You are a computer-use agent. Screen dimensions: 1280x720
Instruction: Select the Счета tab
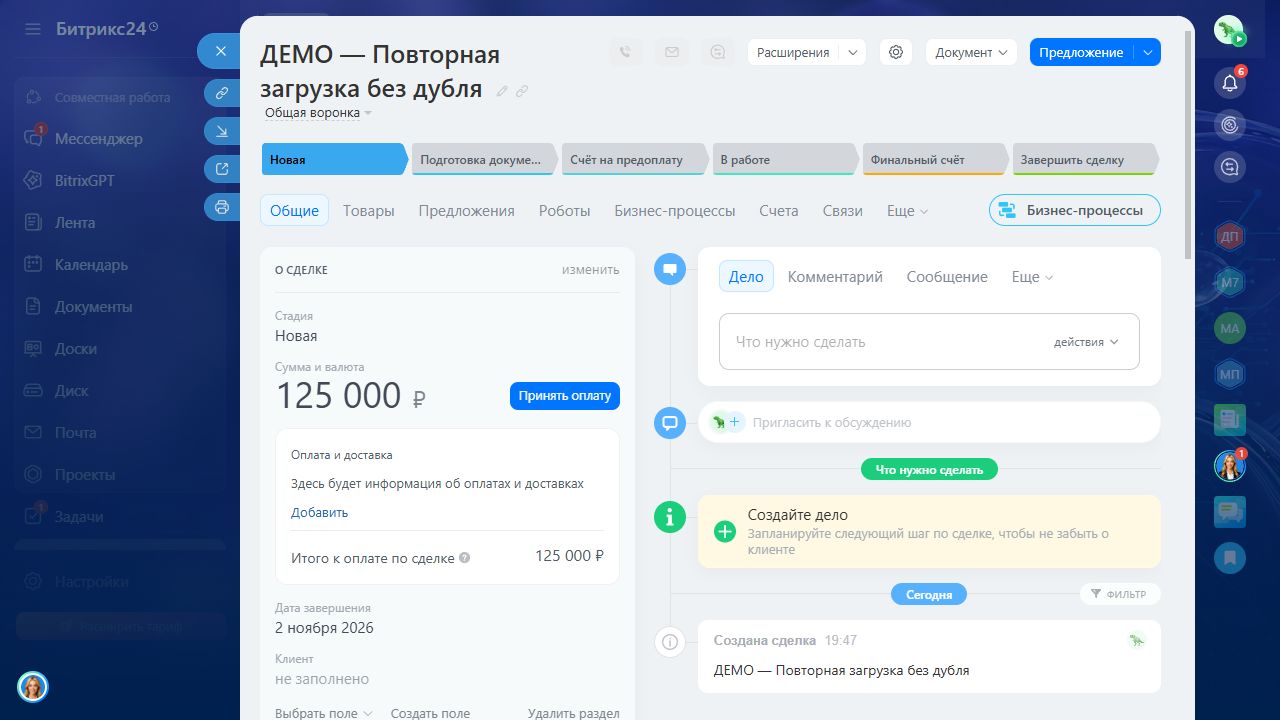point(779,211)
